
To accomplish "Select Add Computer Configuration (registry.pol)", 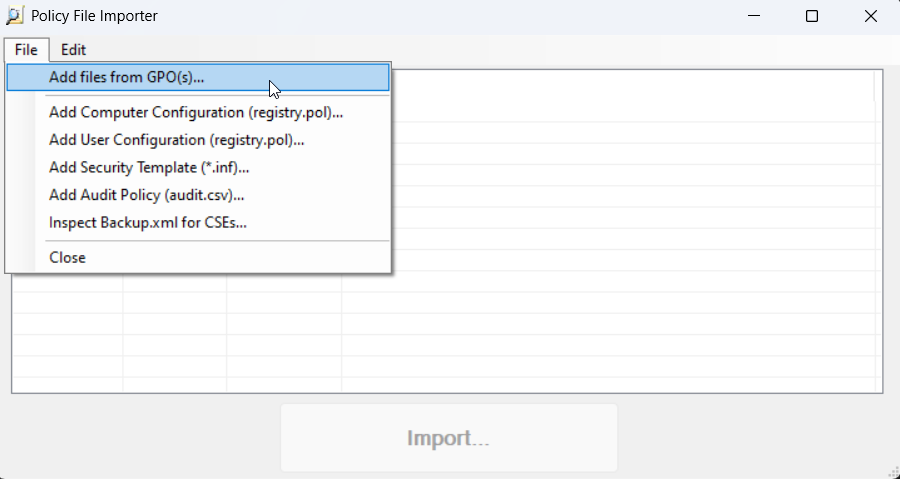I will 198,112.
